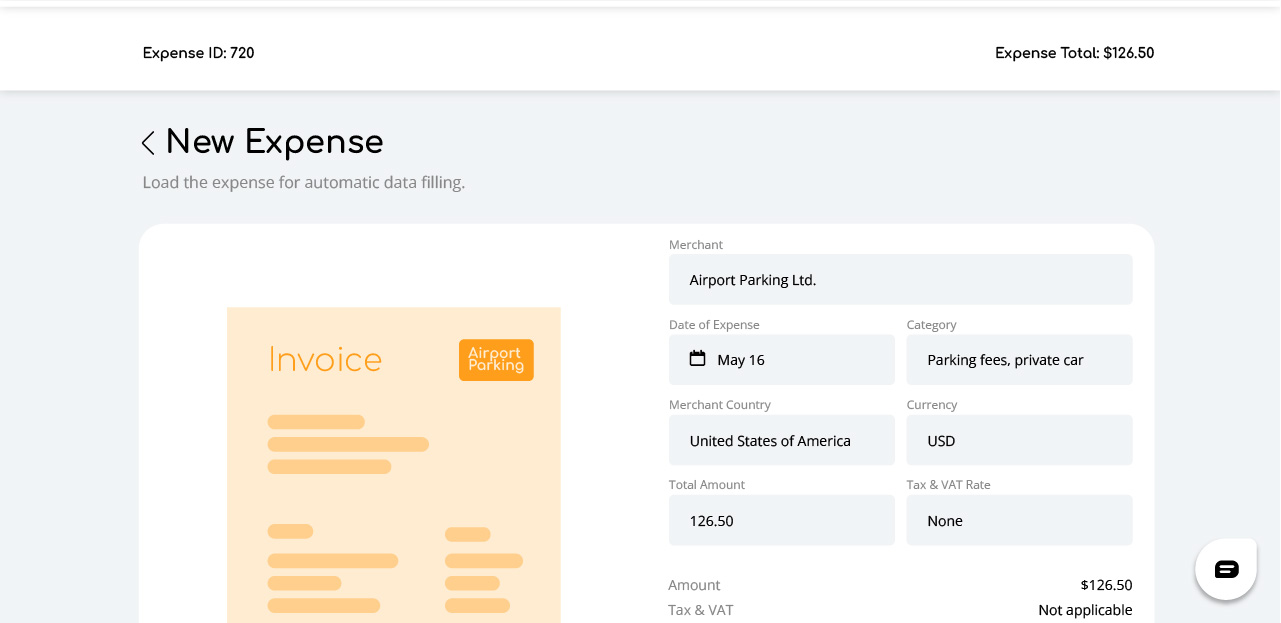
Task: Edit the Merchant field with Airport Parking Ltd.
Action: click(900, 280)
